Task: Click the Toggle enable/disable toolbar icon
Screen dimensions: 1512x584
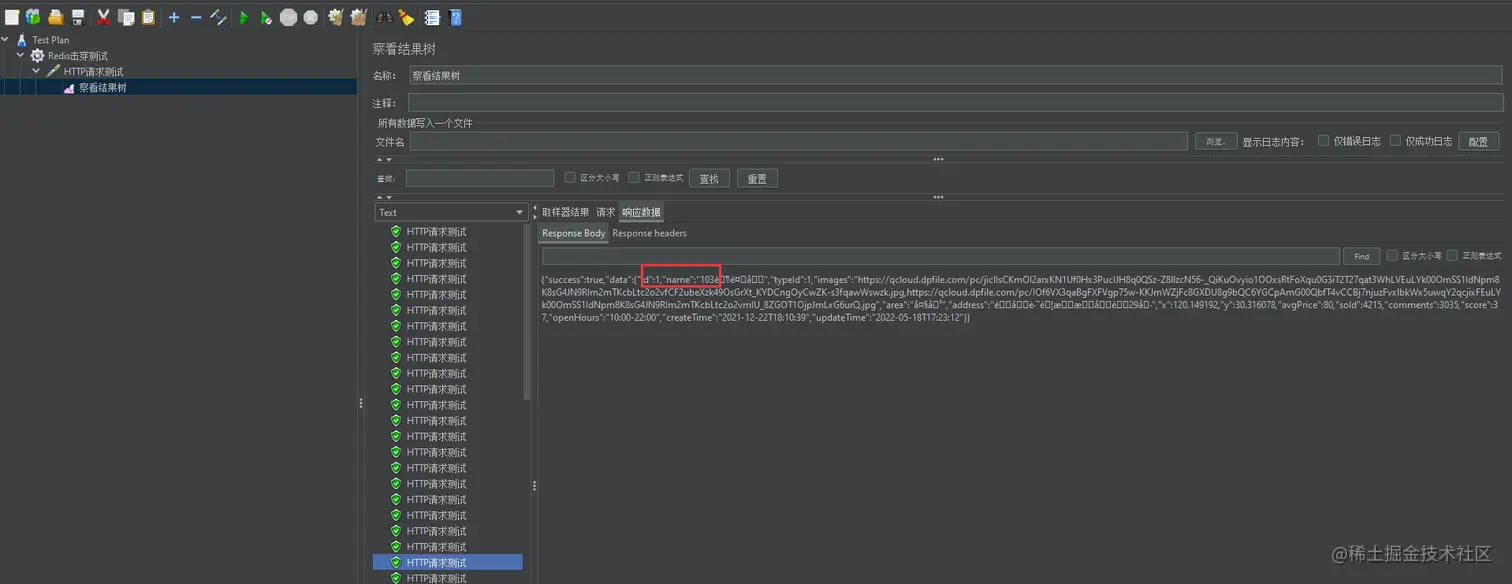Action: point(218,17)
